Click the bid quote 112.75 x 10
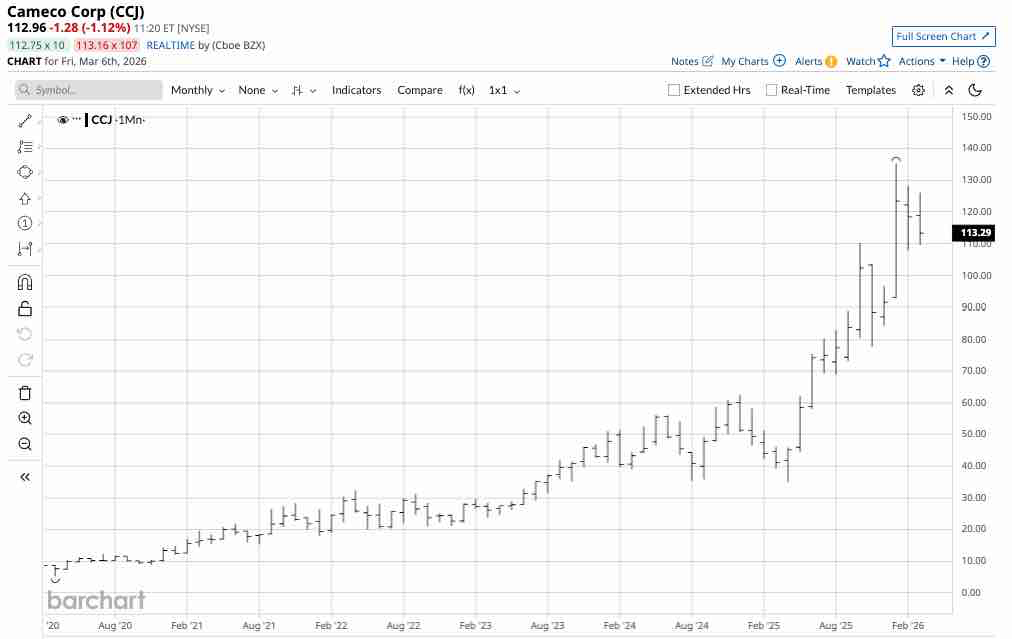 [37, 45]
